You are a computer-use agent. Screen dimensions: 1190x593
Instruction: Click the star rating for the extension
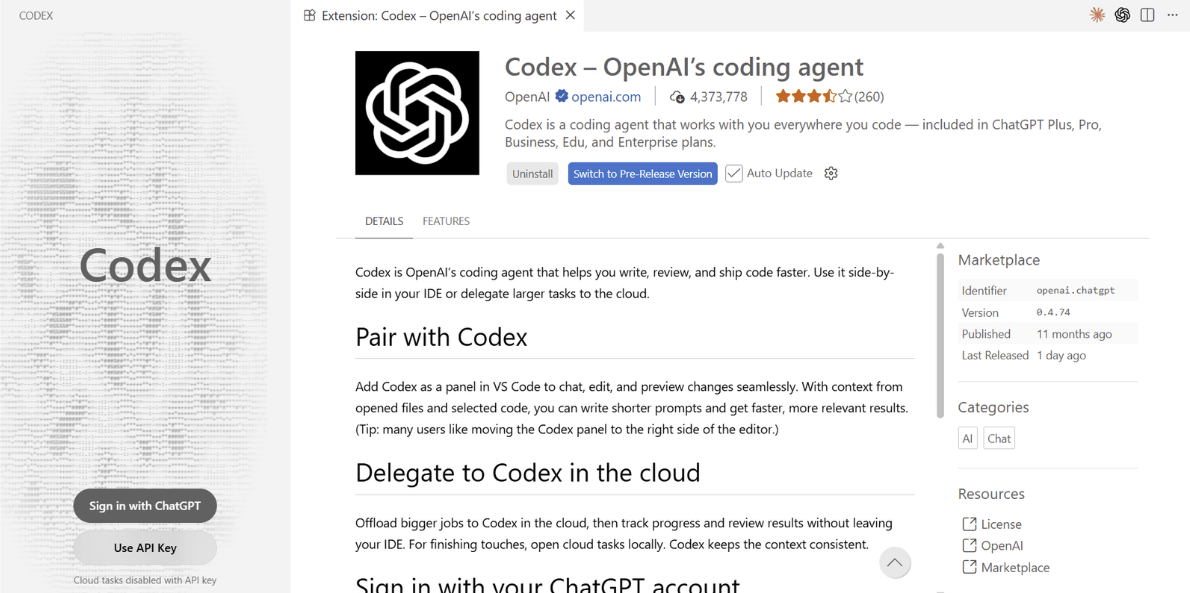[x=814, y=97]
